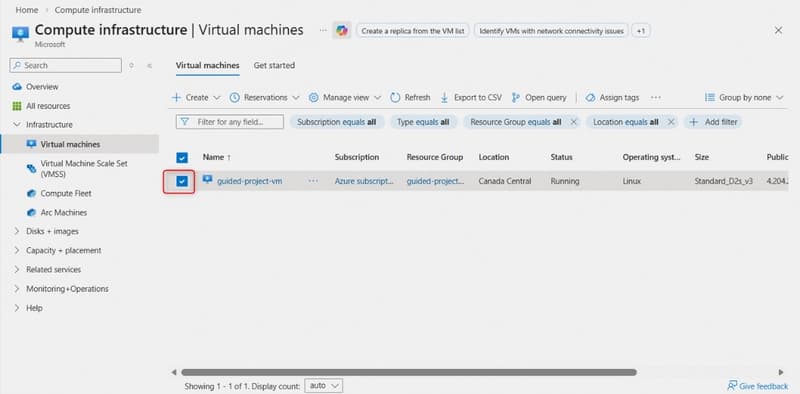Viewport: 800px width, 394px height.
Task: Switch to the Get started tab
Action: [x=274, y=65]
